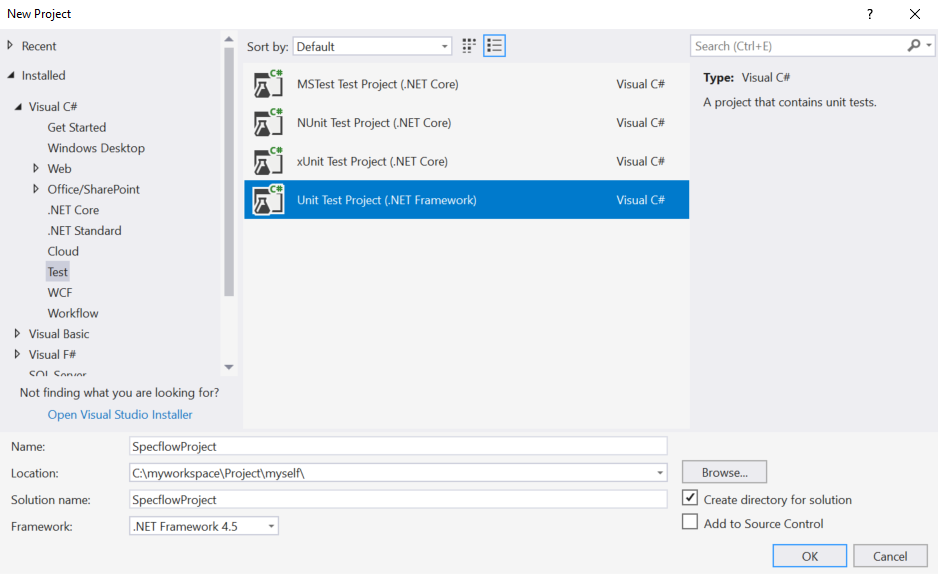Open the Sort by dropdown

[373, 47]
